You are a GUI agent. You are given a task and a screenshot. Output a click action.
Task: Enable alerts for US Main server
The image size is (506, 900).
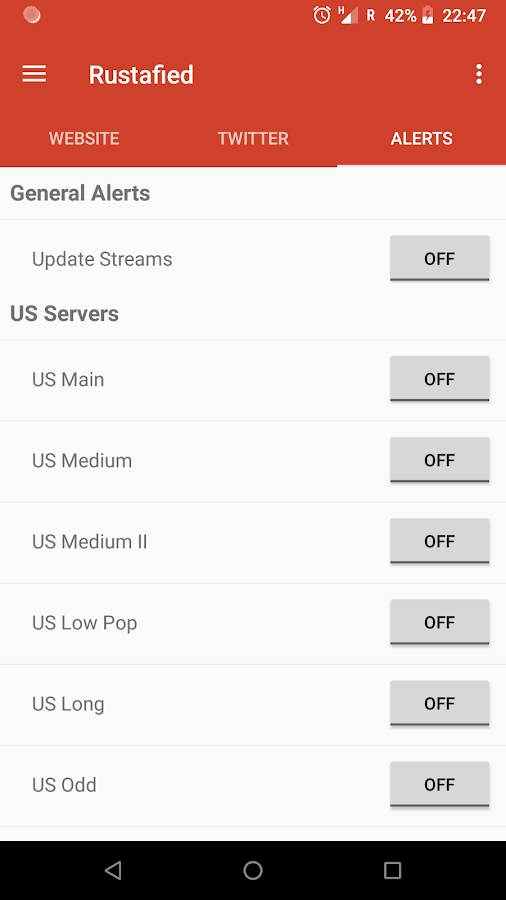[x=439, y=379]
